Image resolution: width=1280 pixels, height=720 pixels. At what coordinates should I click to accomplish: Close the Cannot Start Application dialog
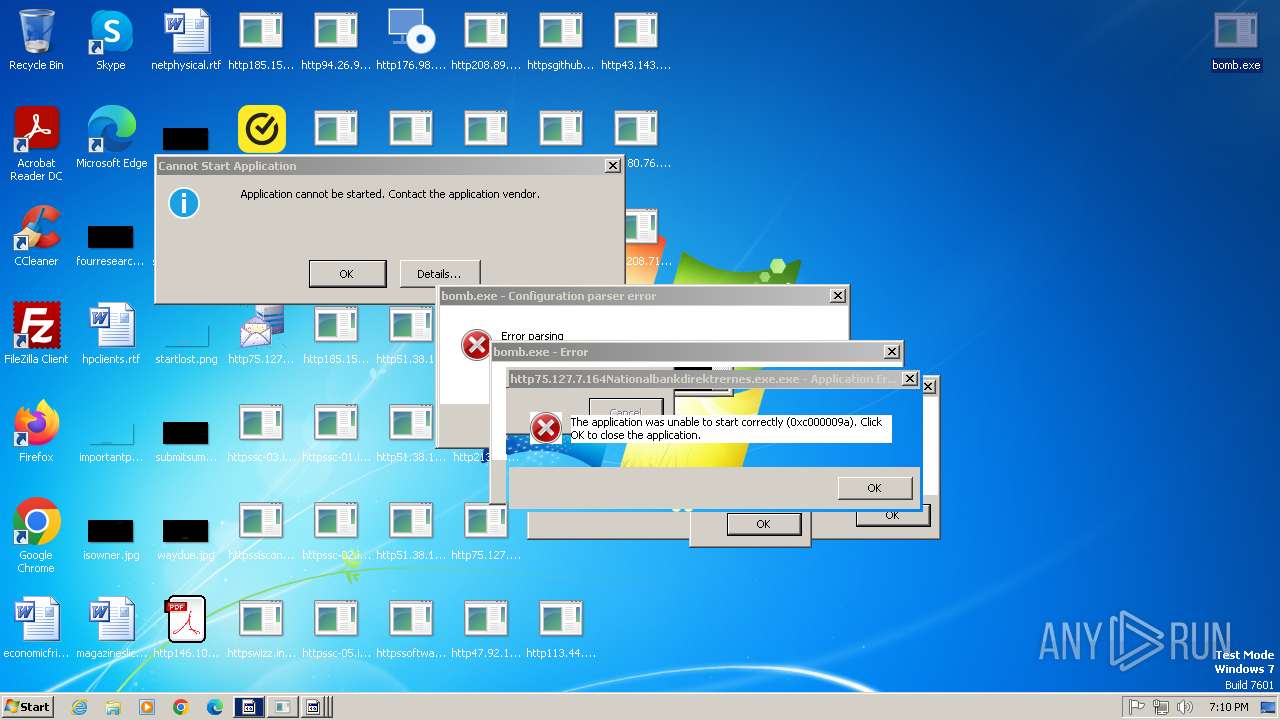point(612,166)
